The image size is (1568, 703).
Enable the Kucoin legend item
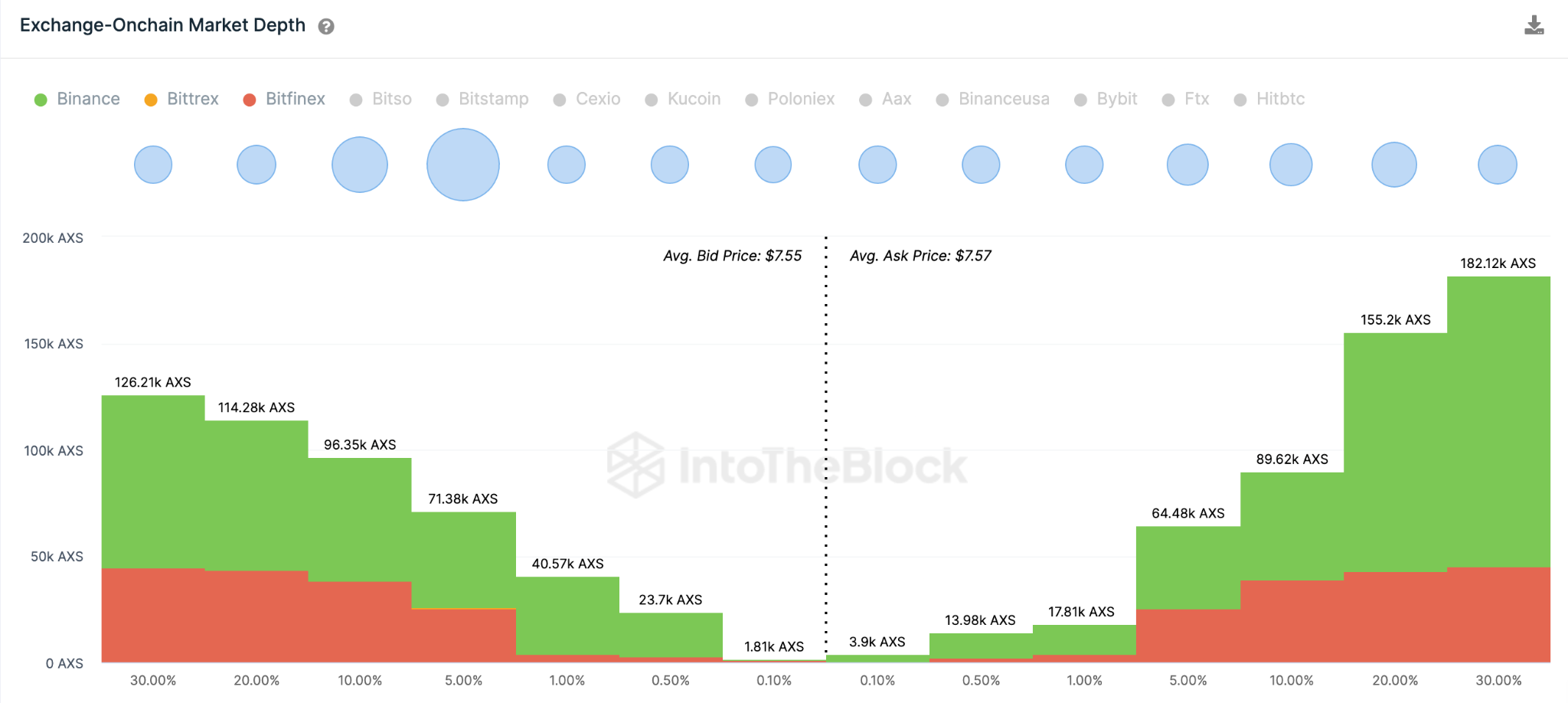pos(683,100)
